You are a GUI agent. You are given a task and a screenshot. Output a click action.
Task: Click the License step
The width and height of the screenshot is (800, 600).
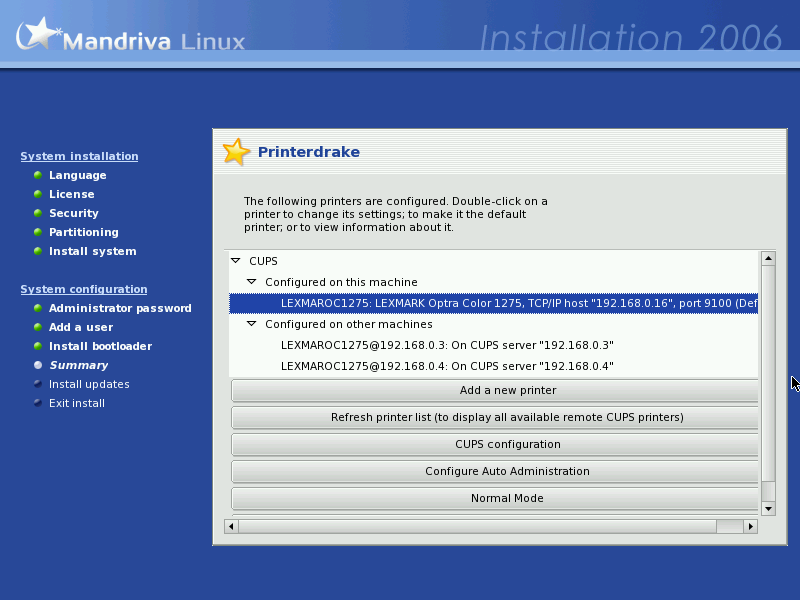click(x=71, y=194)
